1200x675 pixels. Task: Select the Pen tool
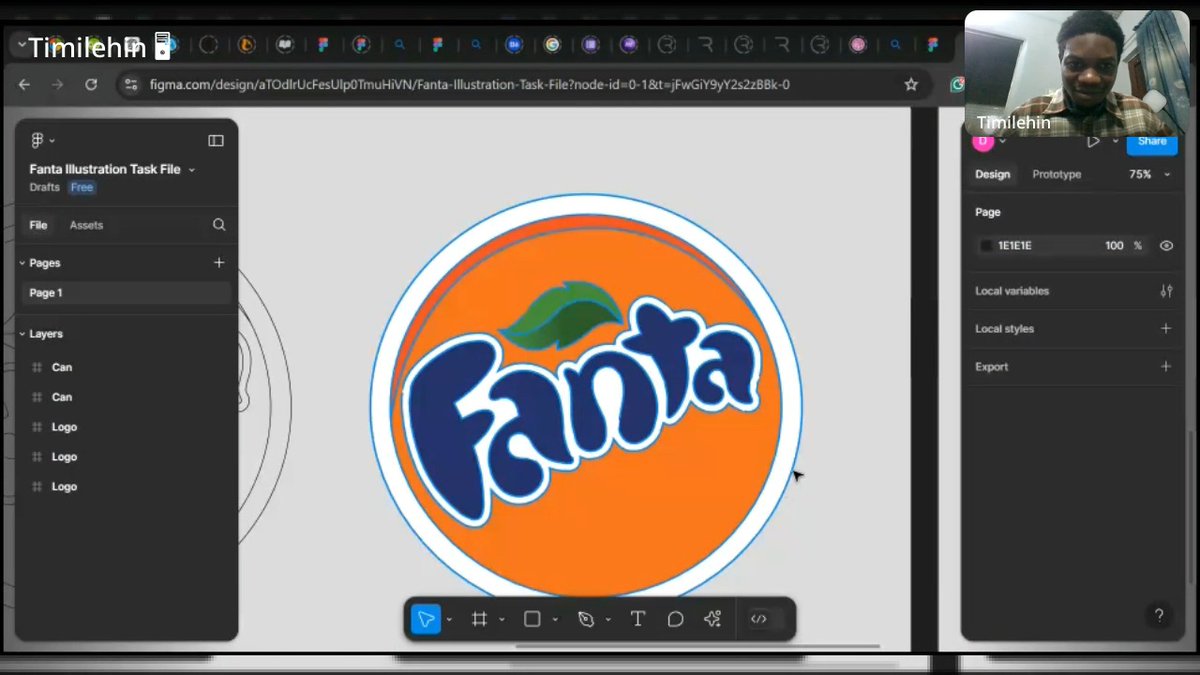586,619
